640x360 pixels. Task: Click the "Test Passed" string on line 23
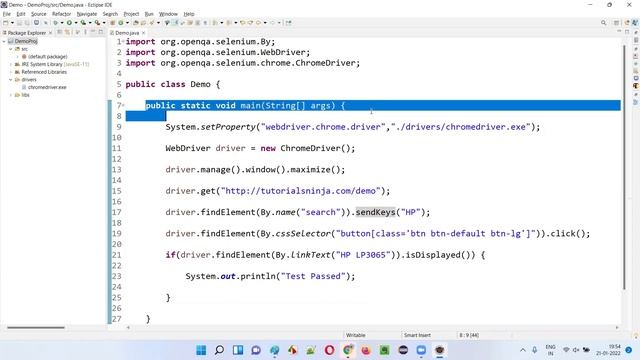313,276
